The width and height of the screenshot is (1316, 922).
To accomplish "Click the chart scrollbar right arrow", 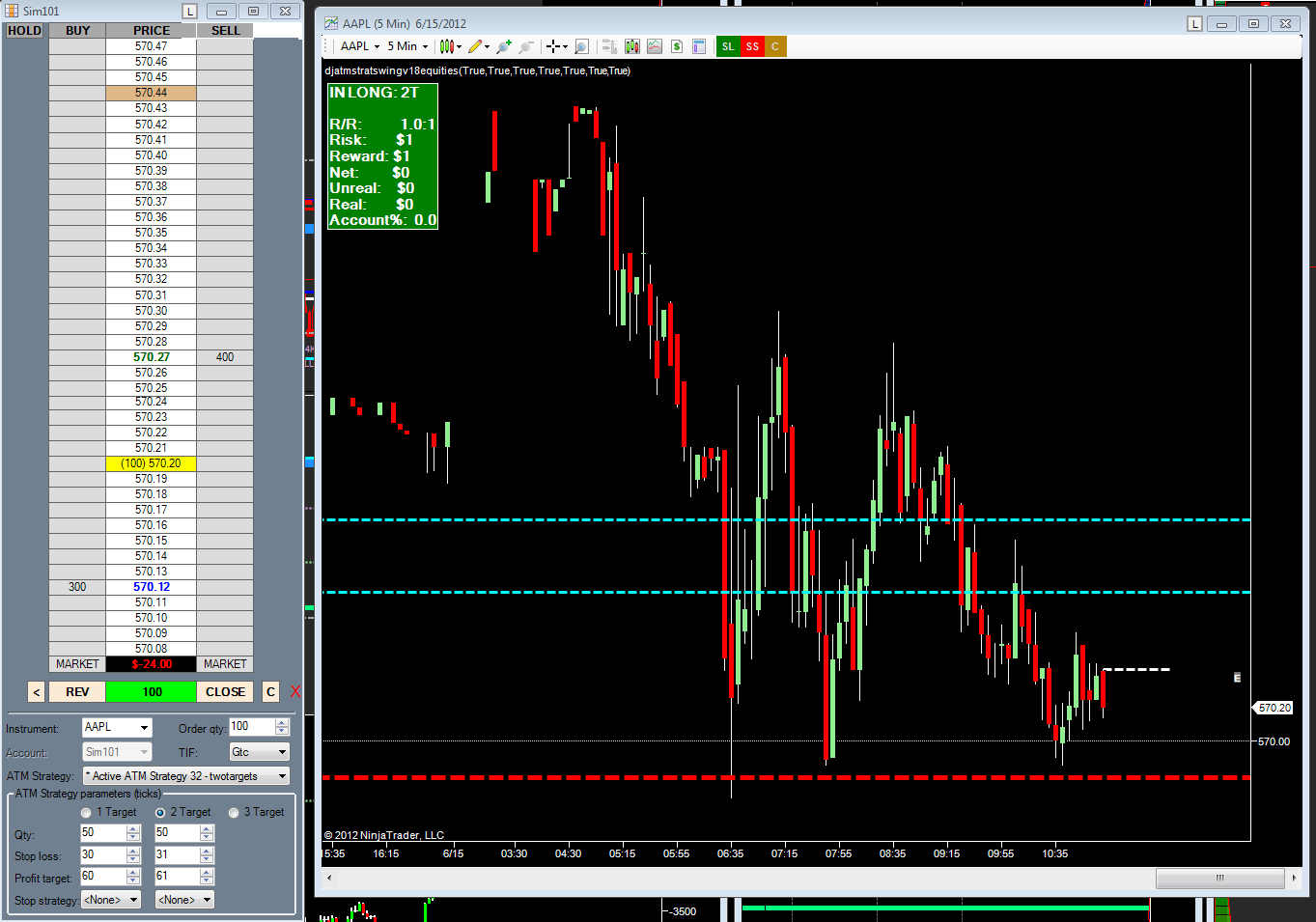I will 1294,878.
